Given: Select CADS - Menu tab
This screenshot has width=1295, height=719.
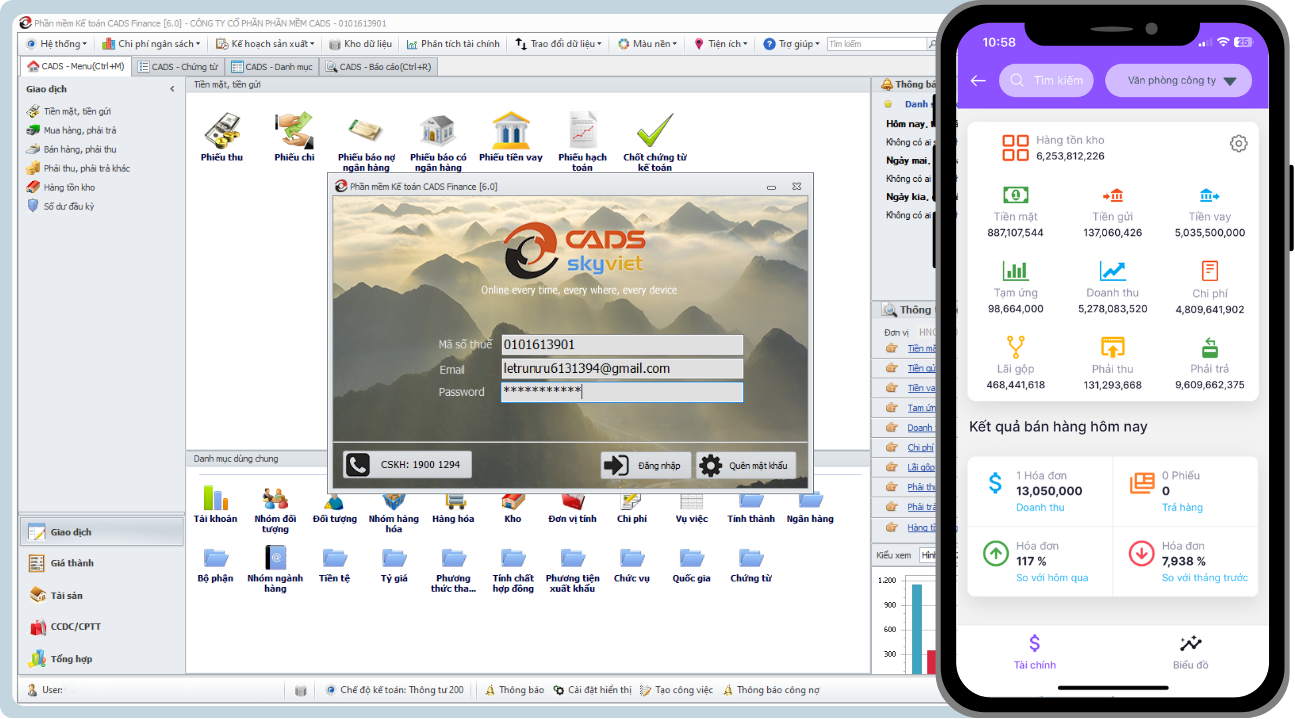Looking at the screenshot, I should [x=75, y=67].
